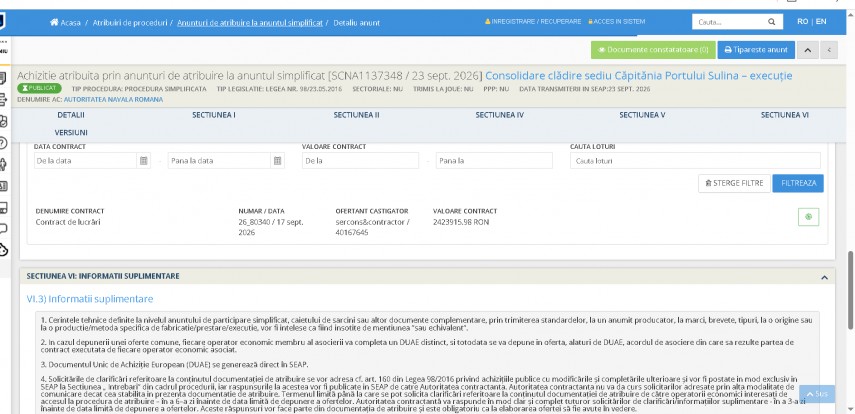This screenshot has width=855, height=414.
Task: Click the help question mark sidebar icon
Action: pyautogui.click(x=3, y=143)
